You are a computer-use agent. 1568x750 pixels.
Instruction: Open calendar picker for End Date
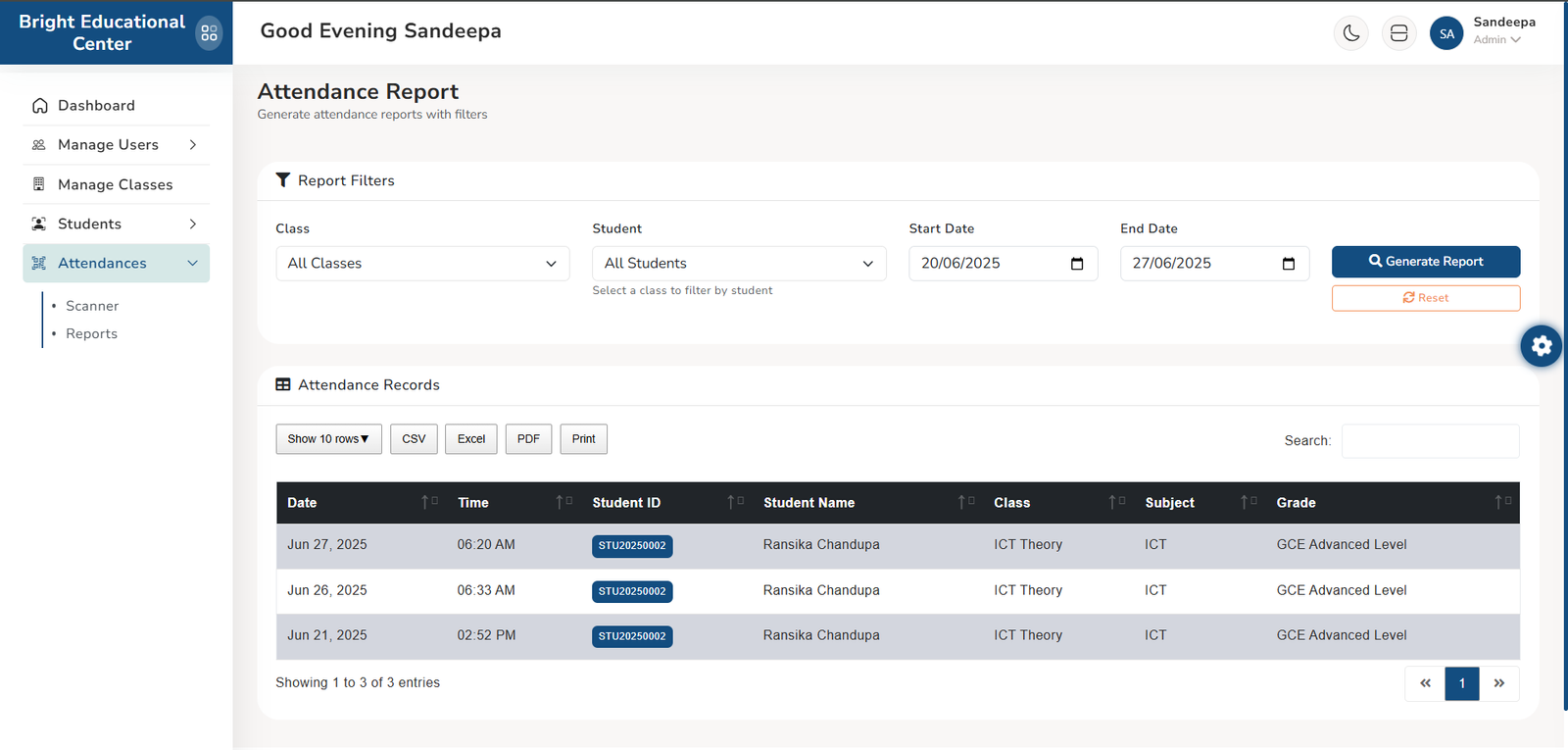pos(1288,264)
